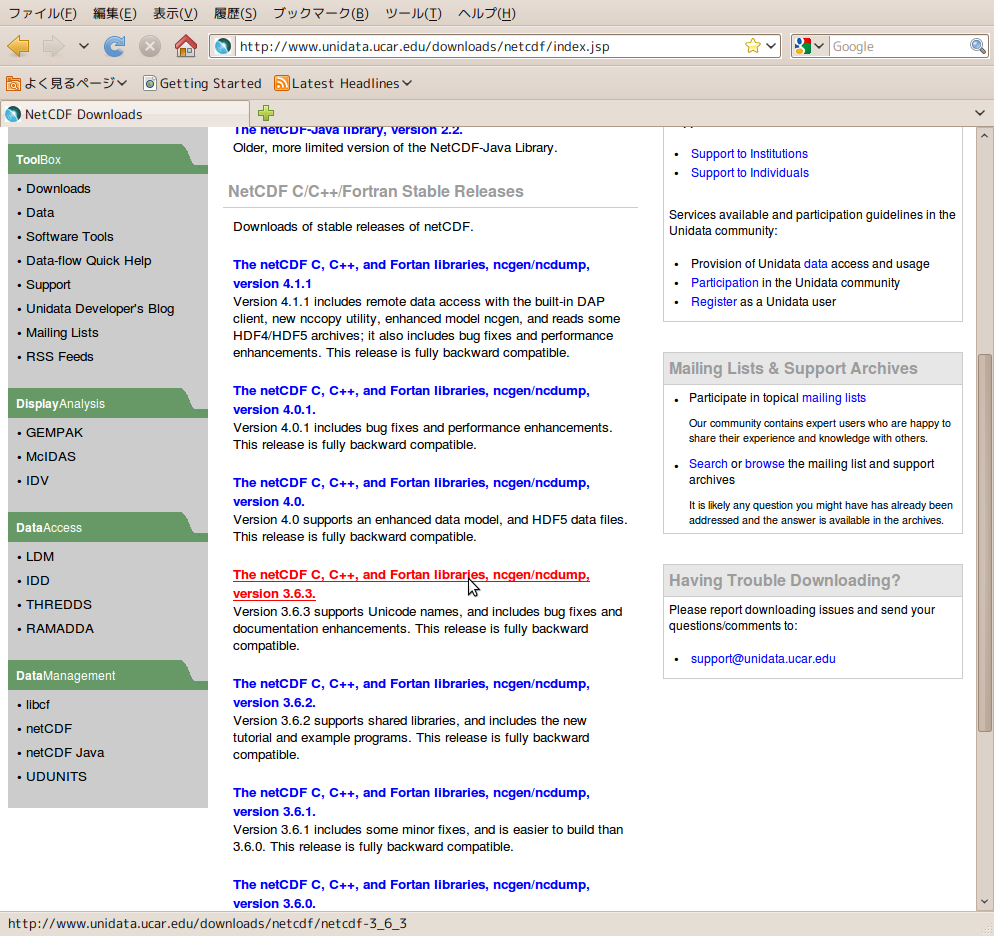Expand the Latest Headlines feed
Image resolution: width=994 pixels, height=936 pixels.
pos(343,83)
